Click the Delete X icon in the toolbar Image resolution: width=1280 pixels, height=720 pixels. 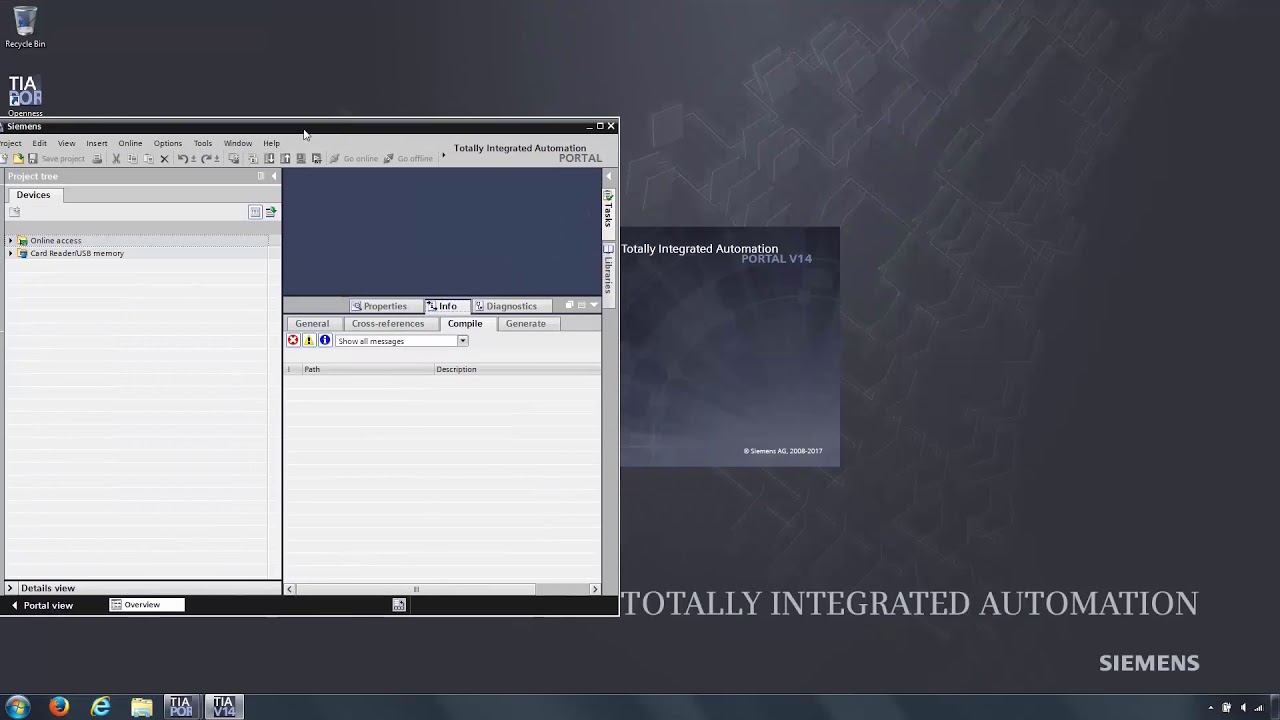tap(165, 158)
